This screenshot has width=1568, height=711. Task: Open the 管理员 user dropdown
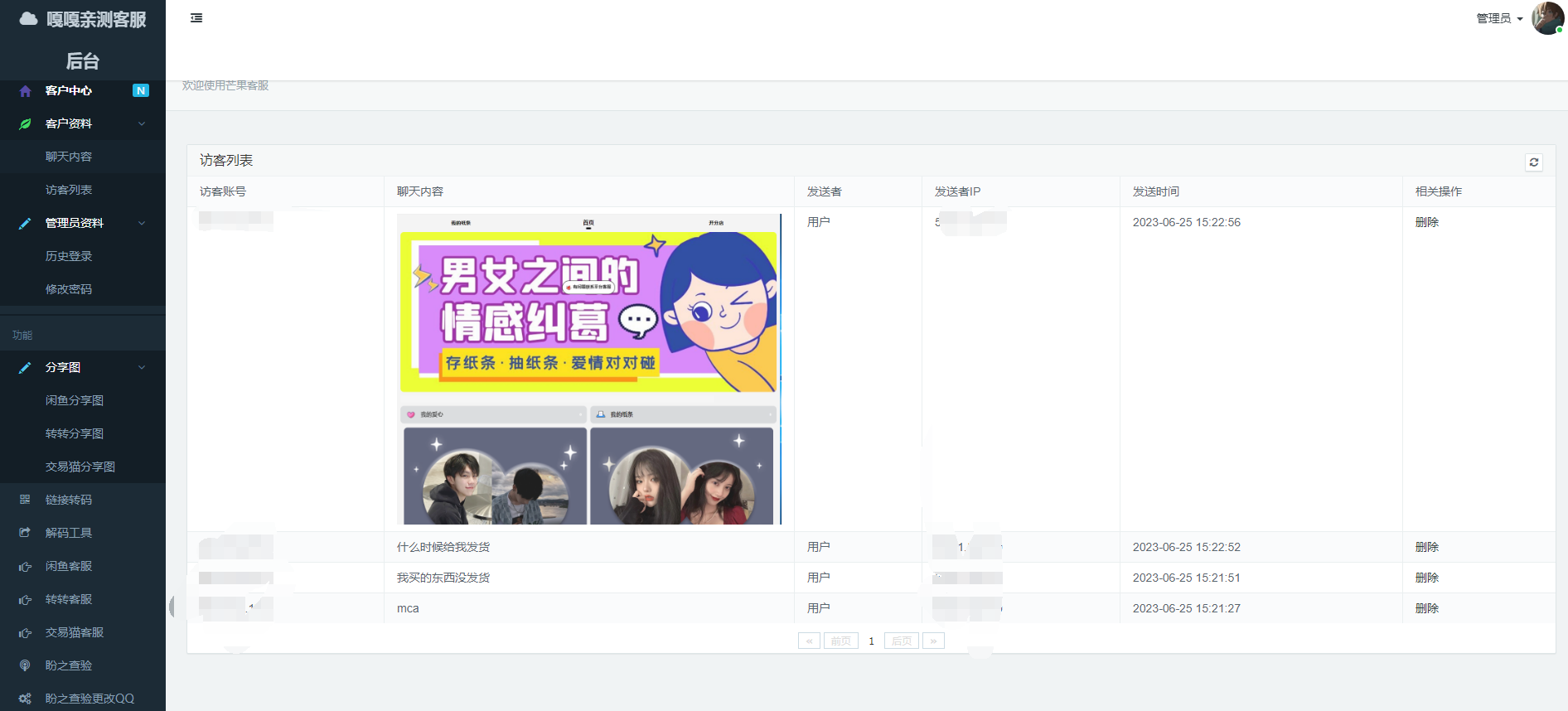point(1499,18)
